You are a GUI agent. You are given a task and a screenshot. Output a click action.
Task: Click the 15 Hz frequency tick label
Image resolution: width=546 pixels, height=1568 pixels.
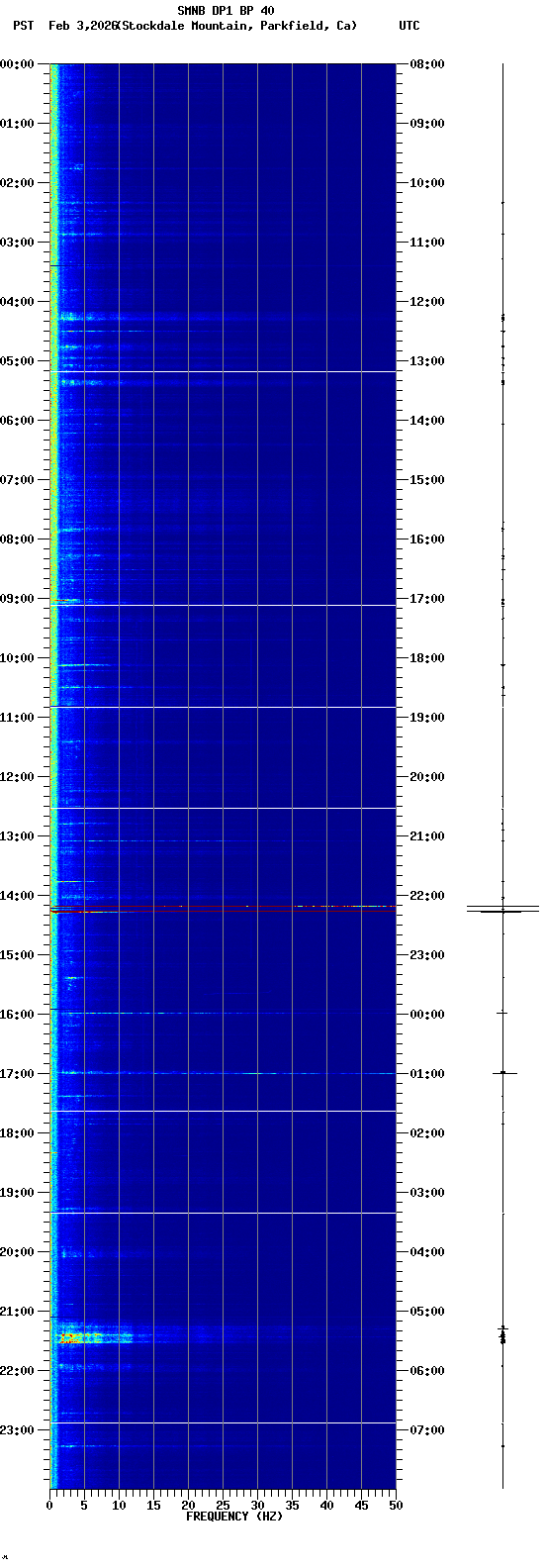tap(153, 1506)
